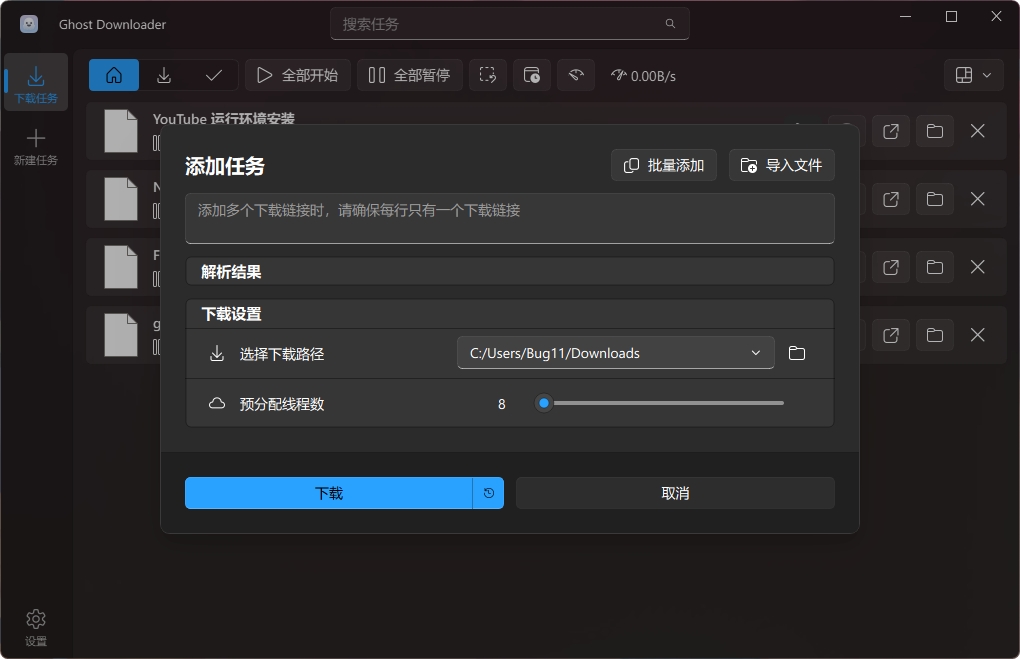Maximize the Ghost Downloader window

click(951, 17)
